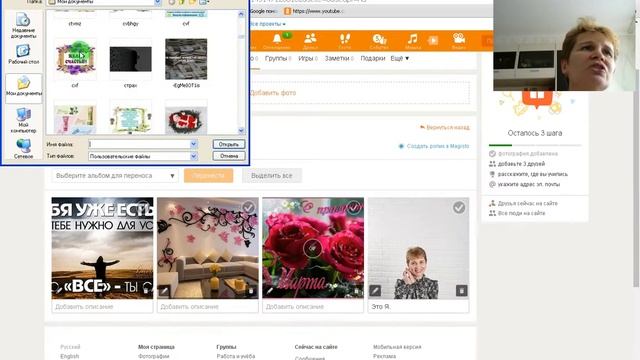Add description under the roses photo
Viewport: 640px width, 360px height.
[x=313, y=307]
